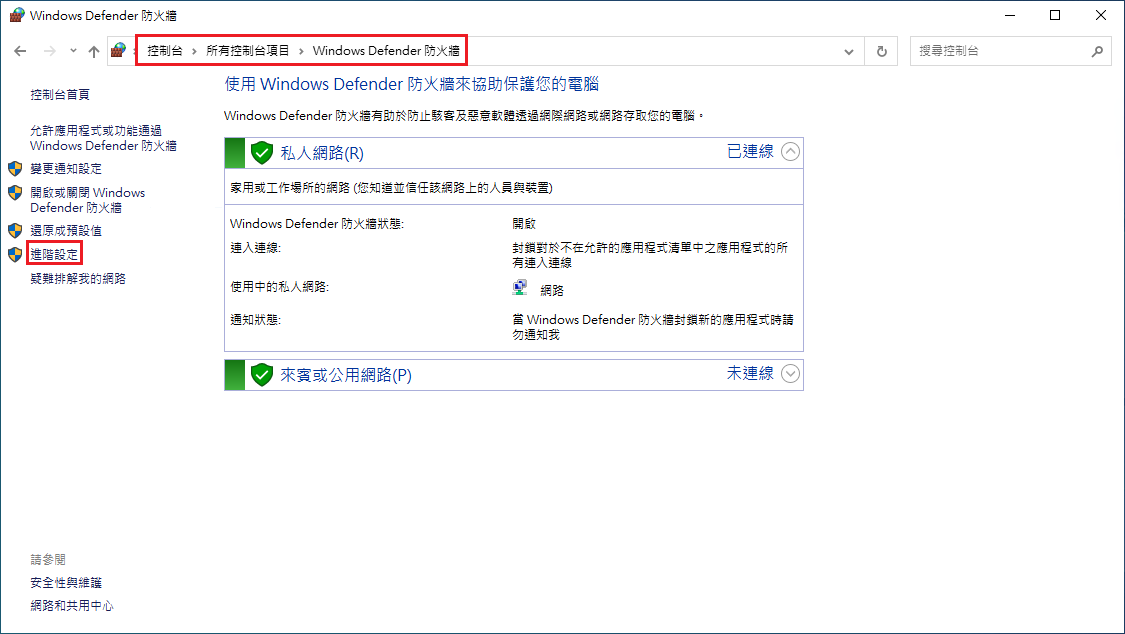Open 疑難排解我的網路 link

[x=78, y=278]
